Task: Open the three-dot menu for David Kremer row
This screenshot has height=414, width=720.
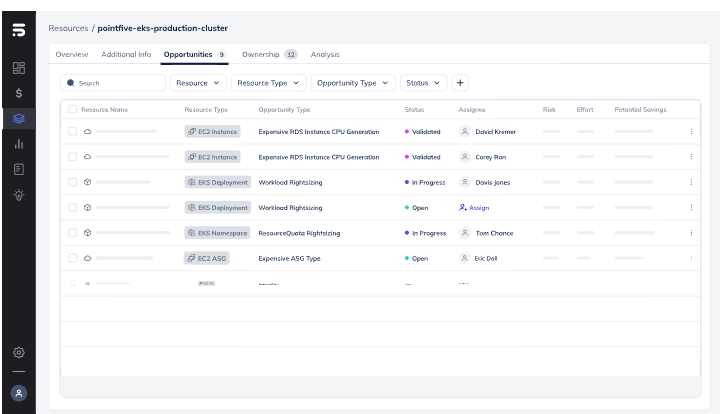Action: coord(690,131)
